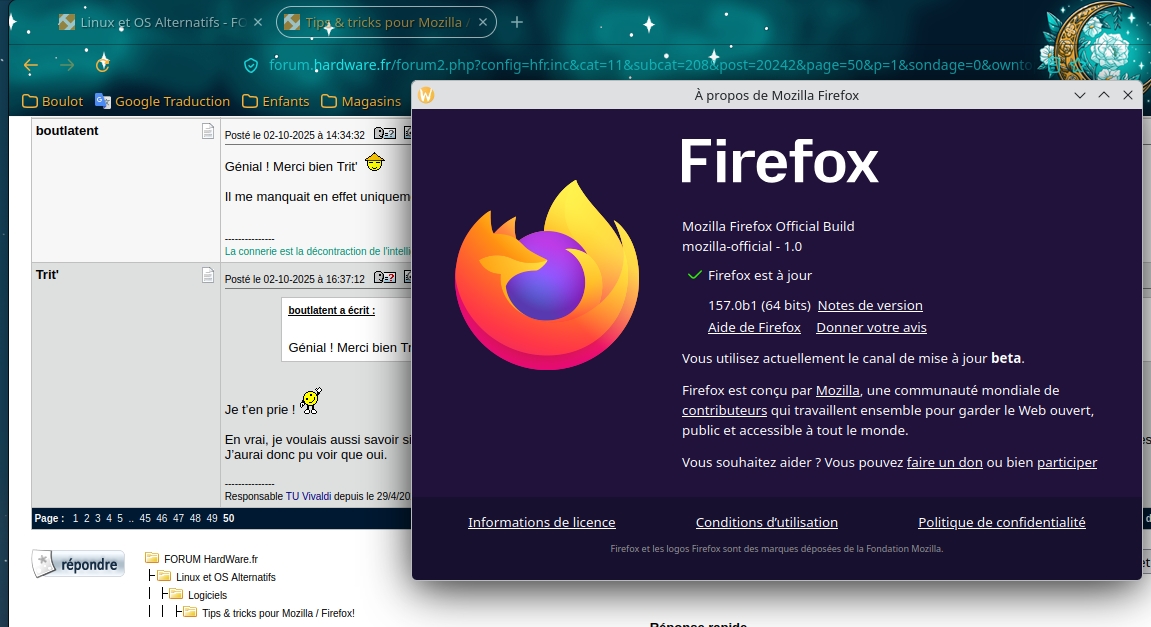This screenshot has height=627, width=1151.
Task: Go to page 45 of the topic
Action: (145, 518)
